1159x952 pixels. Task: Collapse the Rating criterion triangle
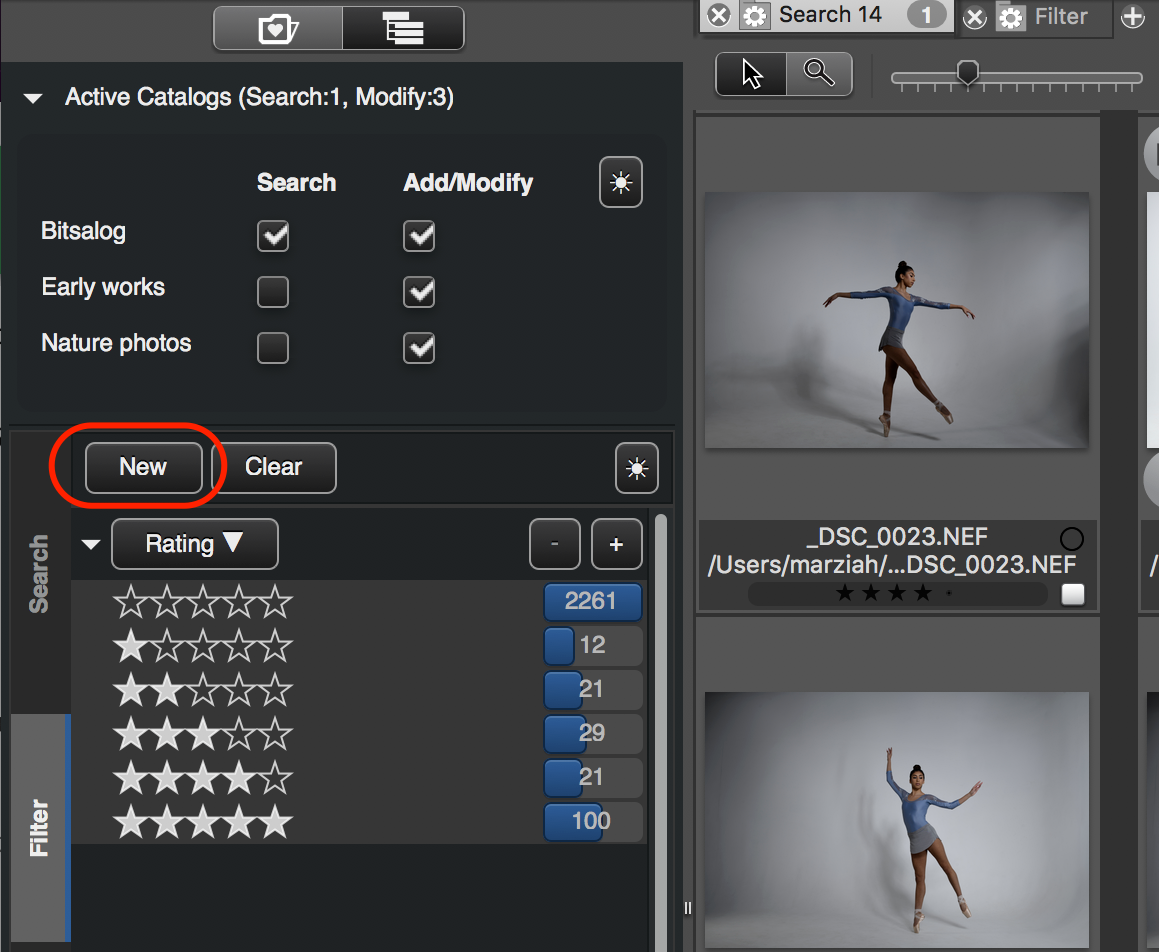[91, 545]
